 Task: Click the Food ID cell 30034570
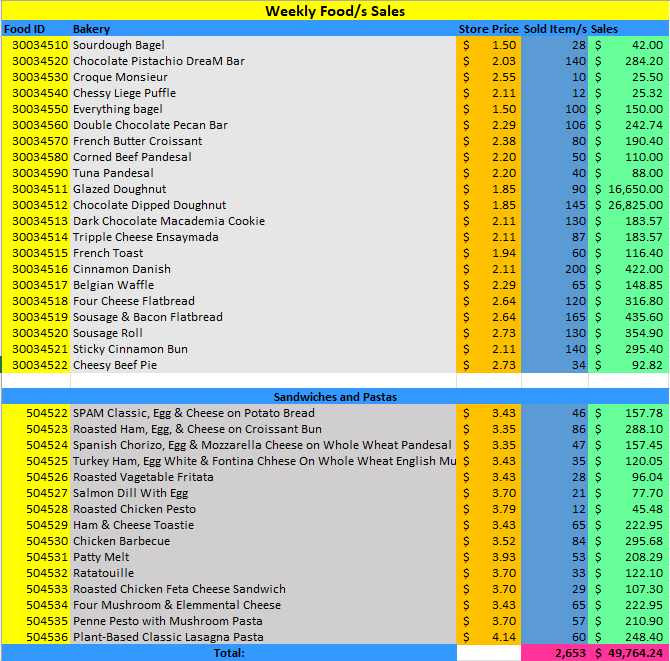35,141
